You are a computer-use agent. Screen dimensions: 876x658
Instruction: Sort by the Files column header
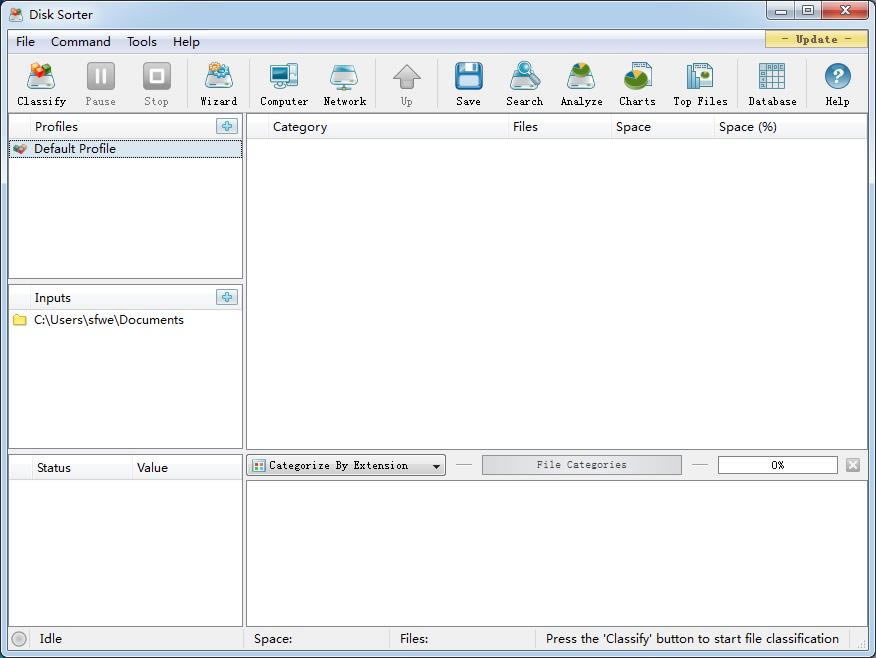[x=559, y=127]
